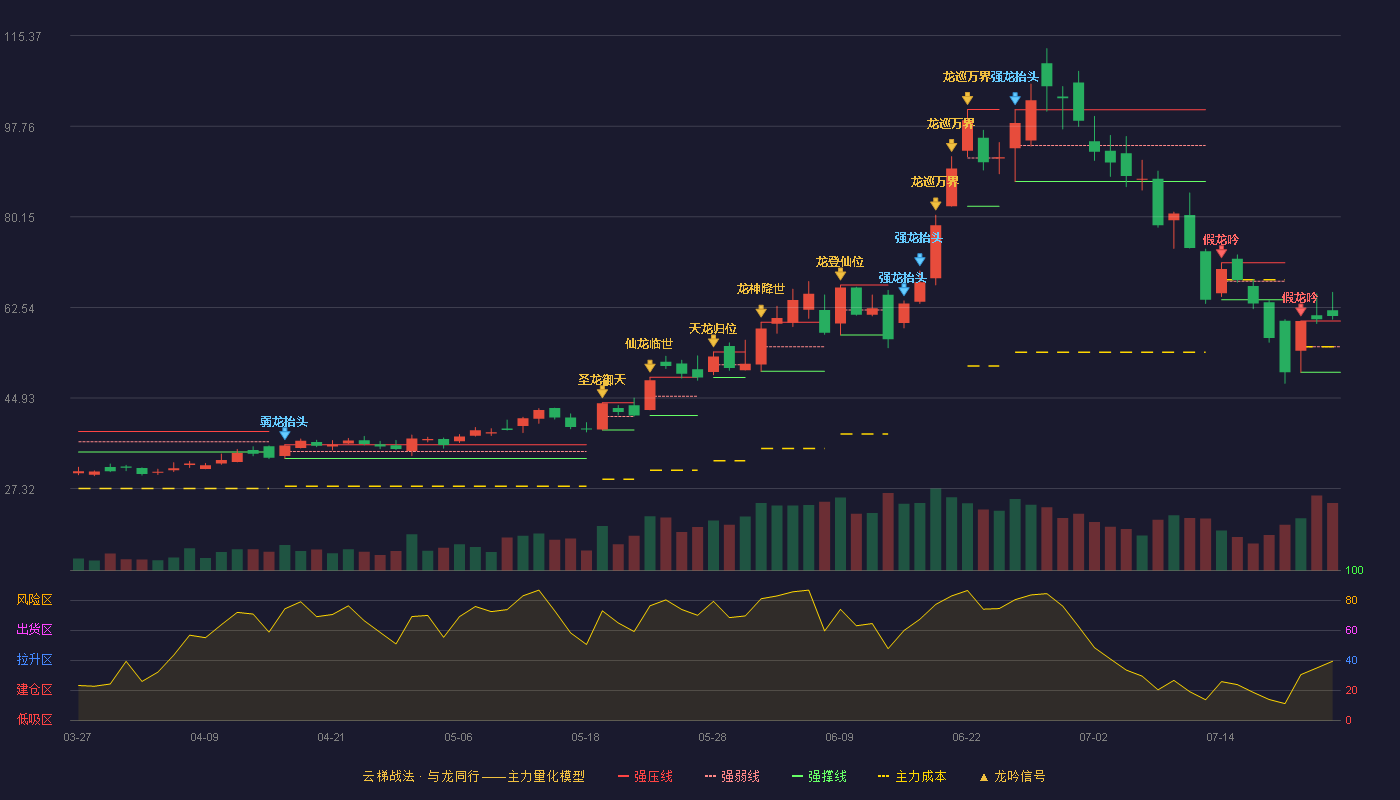Click the yellow arrow under 天龙归位
This screenshot has height=800, width=1400.
(713, 341)
